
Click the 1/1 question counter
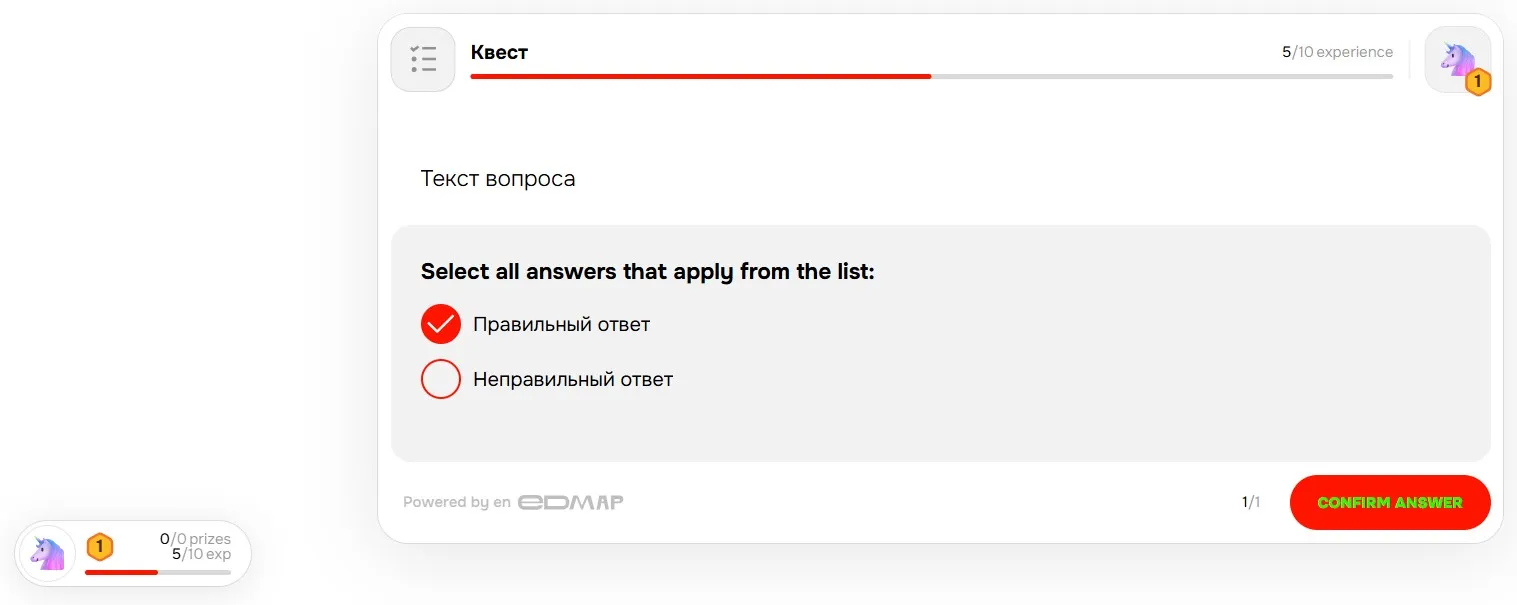tap(1251, 502)
